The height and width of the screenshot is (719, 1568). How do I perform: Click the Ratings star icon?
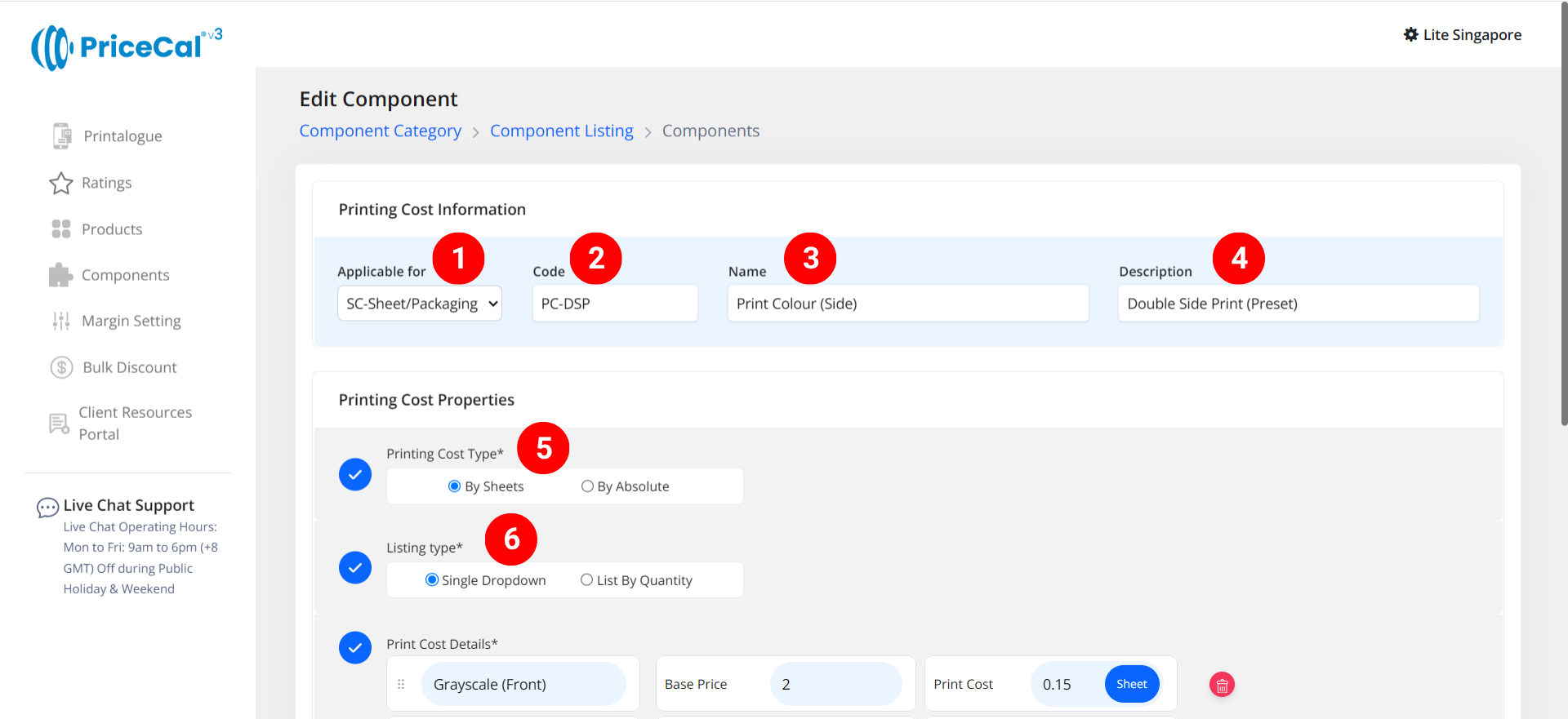(x=61, y=183)
